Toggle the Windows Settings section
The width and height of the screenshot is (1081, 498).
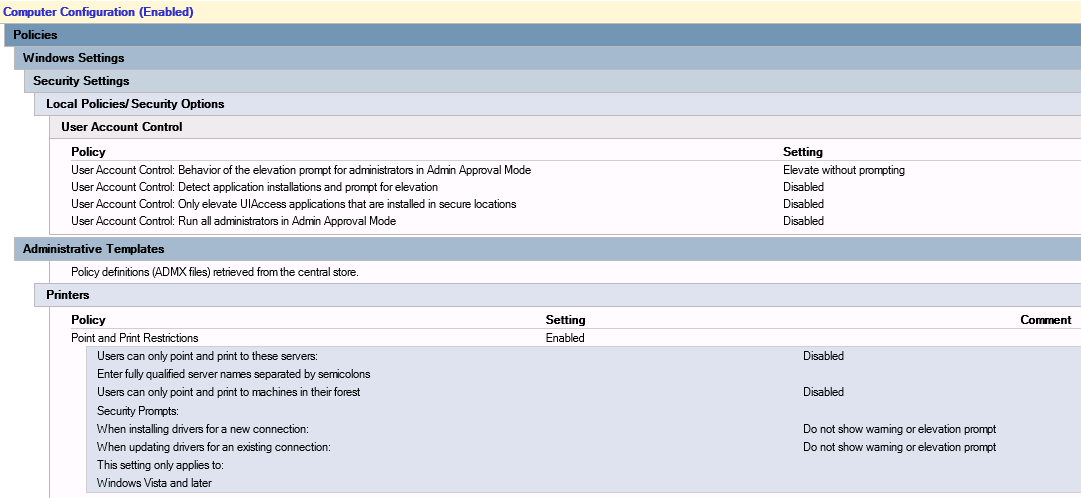[73, 58]
